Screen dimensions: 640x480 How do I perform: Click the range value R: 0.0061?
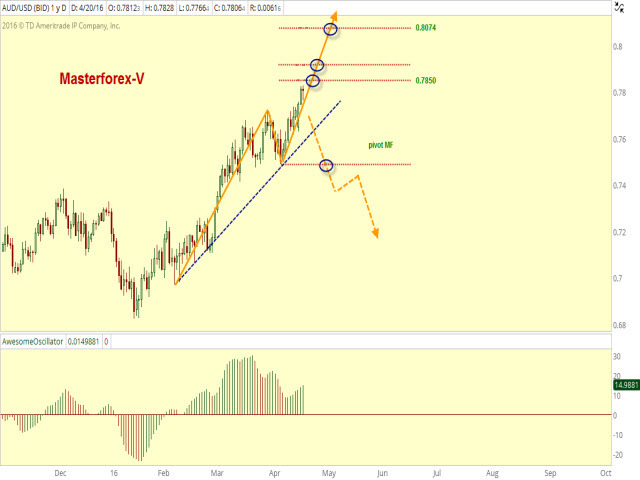265,8
